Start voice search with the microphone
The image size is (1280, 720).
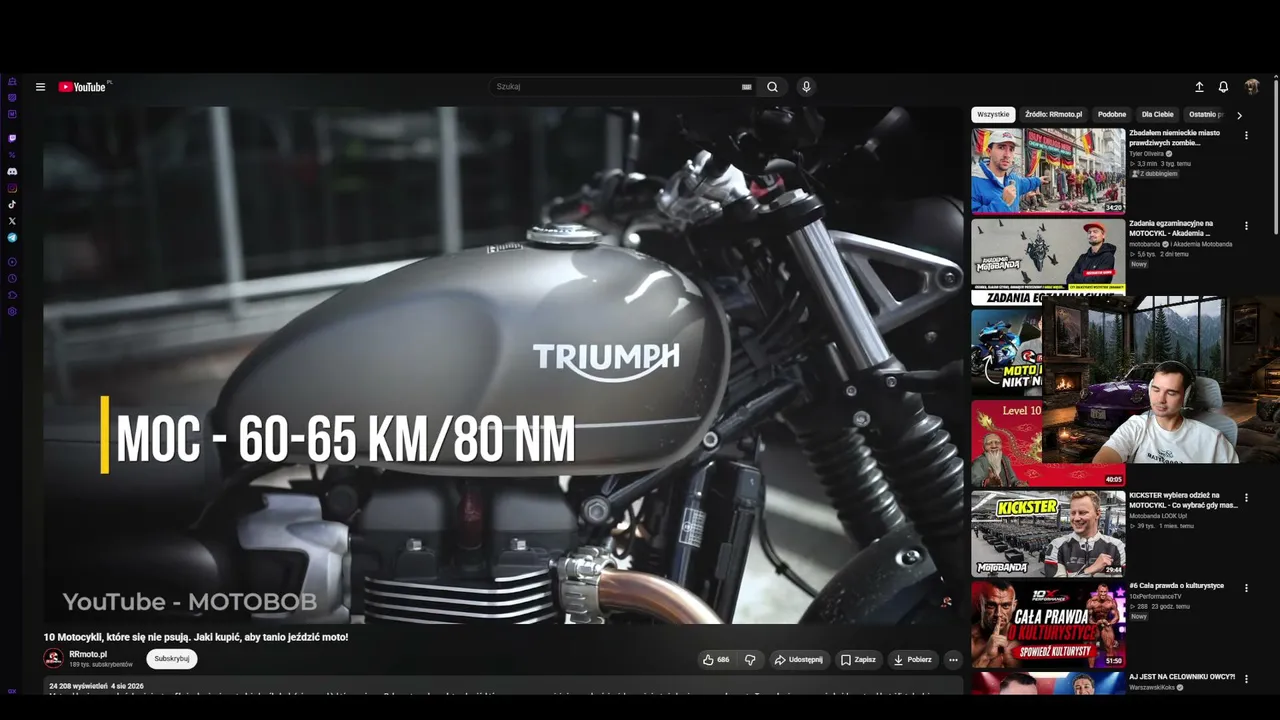(806, 87)
